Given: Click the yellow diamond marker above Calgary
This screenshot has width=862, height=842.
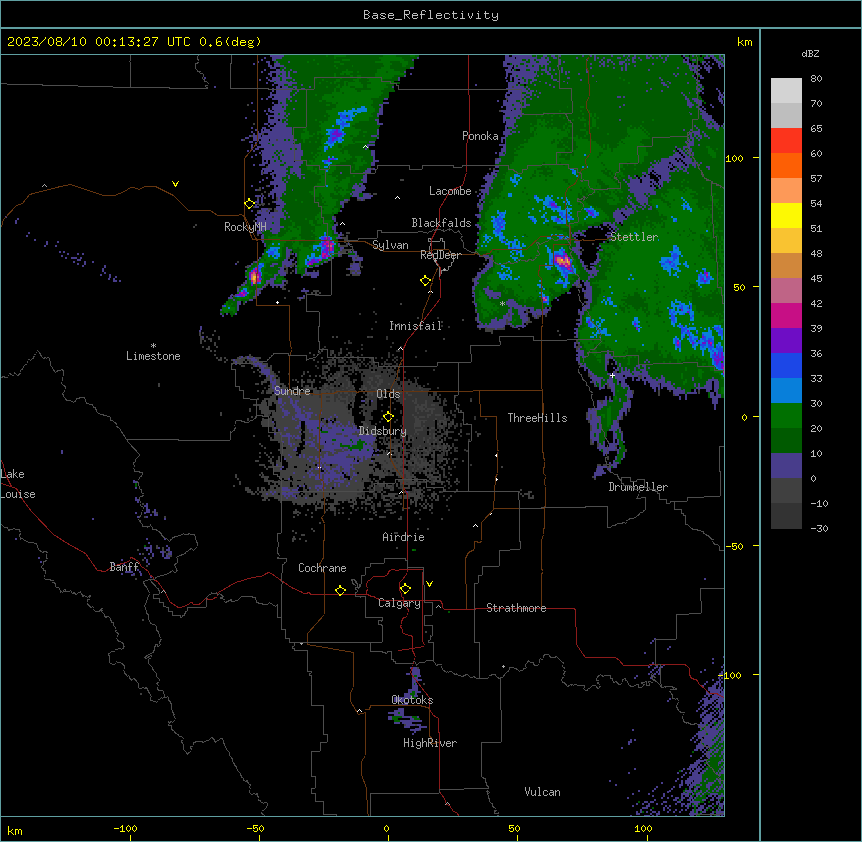Looking at the screenshot, I should [x=405, y=589].
